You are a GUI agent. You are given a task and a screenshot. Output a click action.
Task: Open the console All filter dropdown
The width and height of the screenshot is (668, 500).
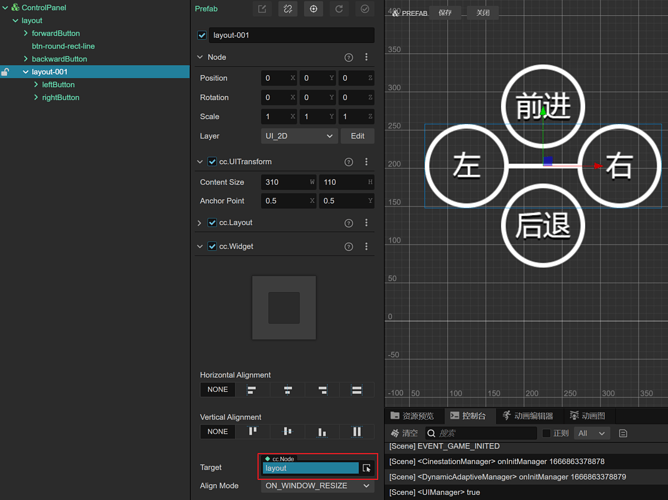click(x=592, y=434)
